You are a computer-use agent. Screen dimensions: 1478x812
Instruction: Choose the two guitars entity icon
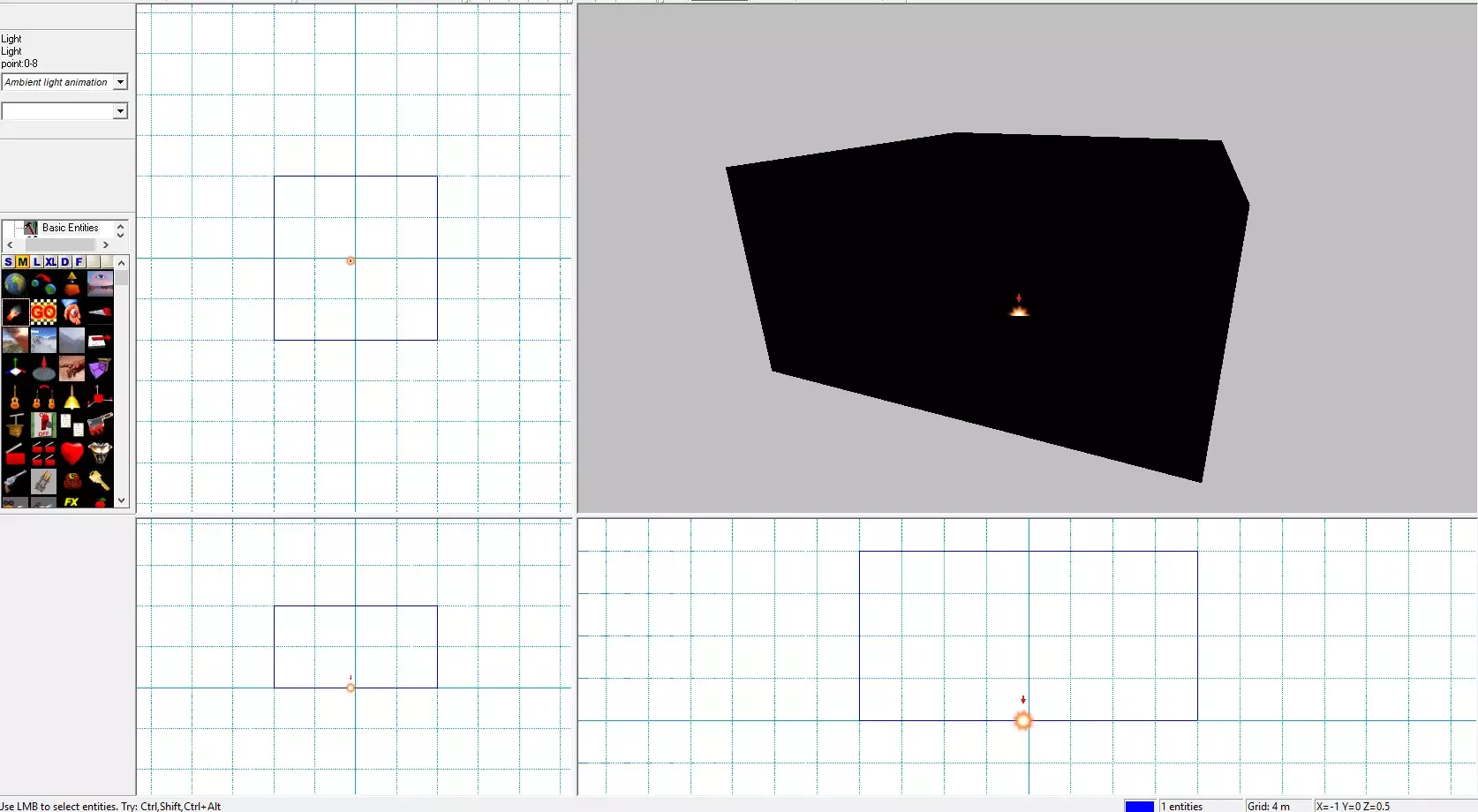43,397
